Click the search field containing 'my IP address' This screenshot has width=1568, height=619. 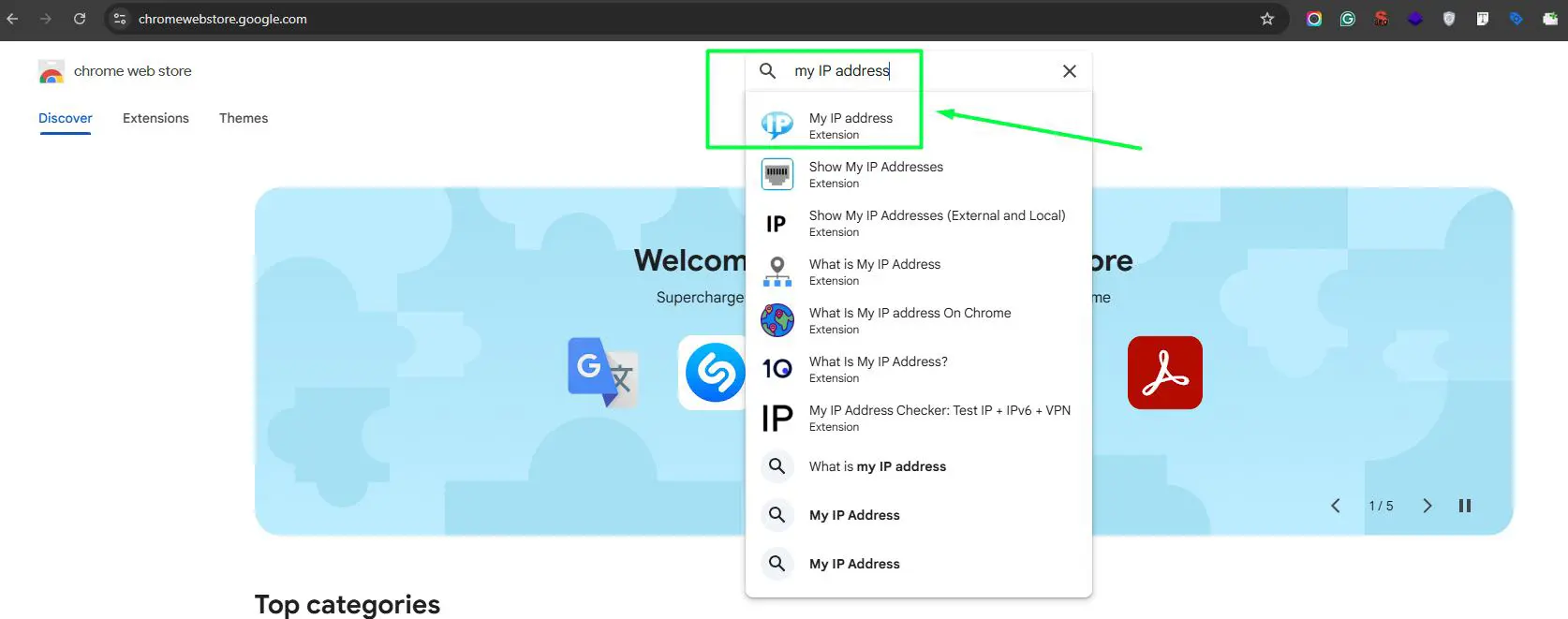[918, 71]
